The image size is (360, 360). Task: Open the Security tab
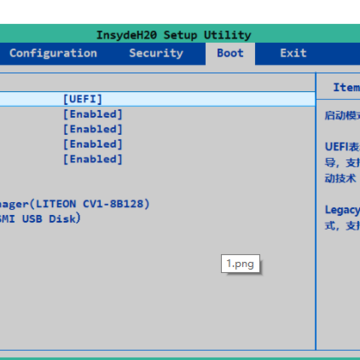pos(156,53)
